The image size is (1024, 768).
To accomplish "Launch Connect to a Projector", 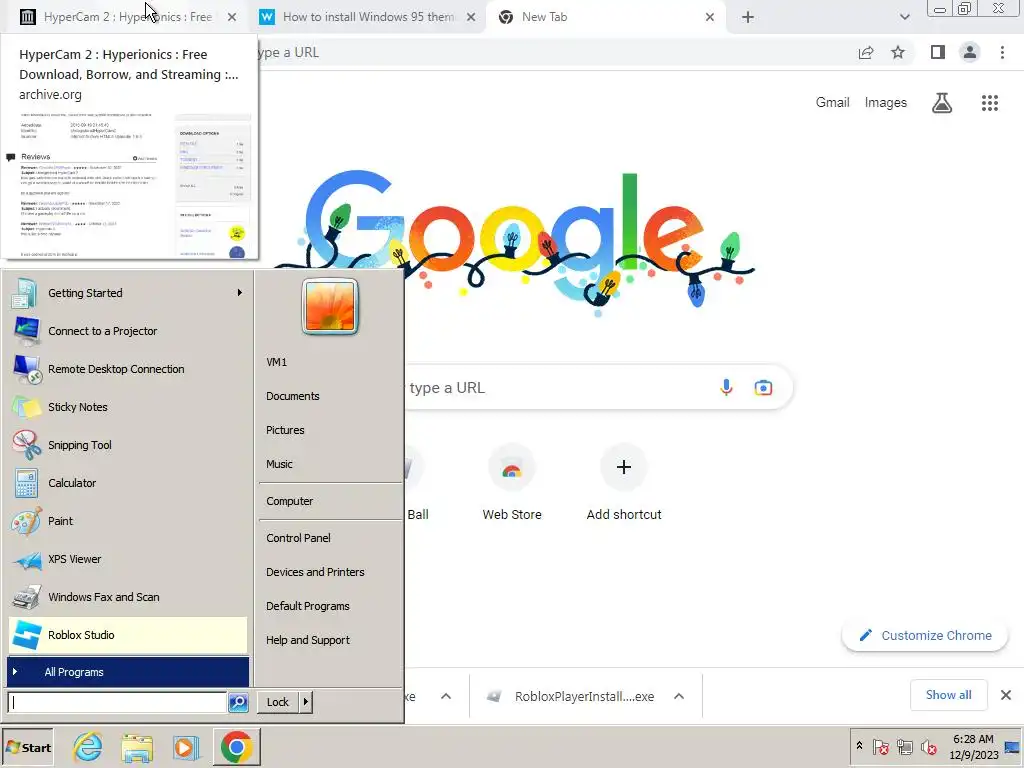I will tap(128, 331).
